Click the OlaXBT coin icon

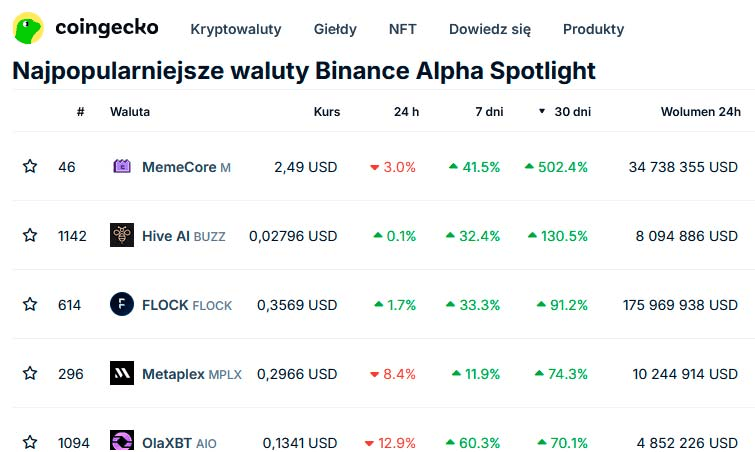click(x=122, y=442)
